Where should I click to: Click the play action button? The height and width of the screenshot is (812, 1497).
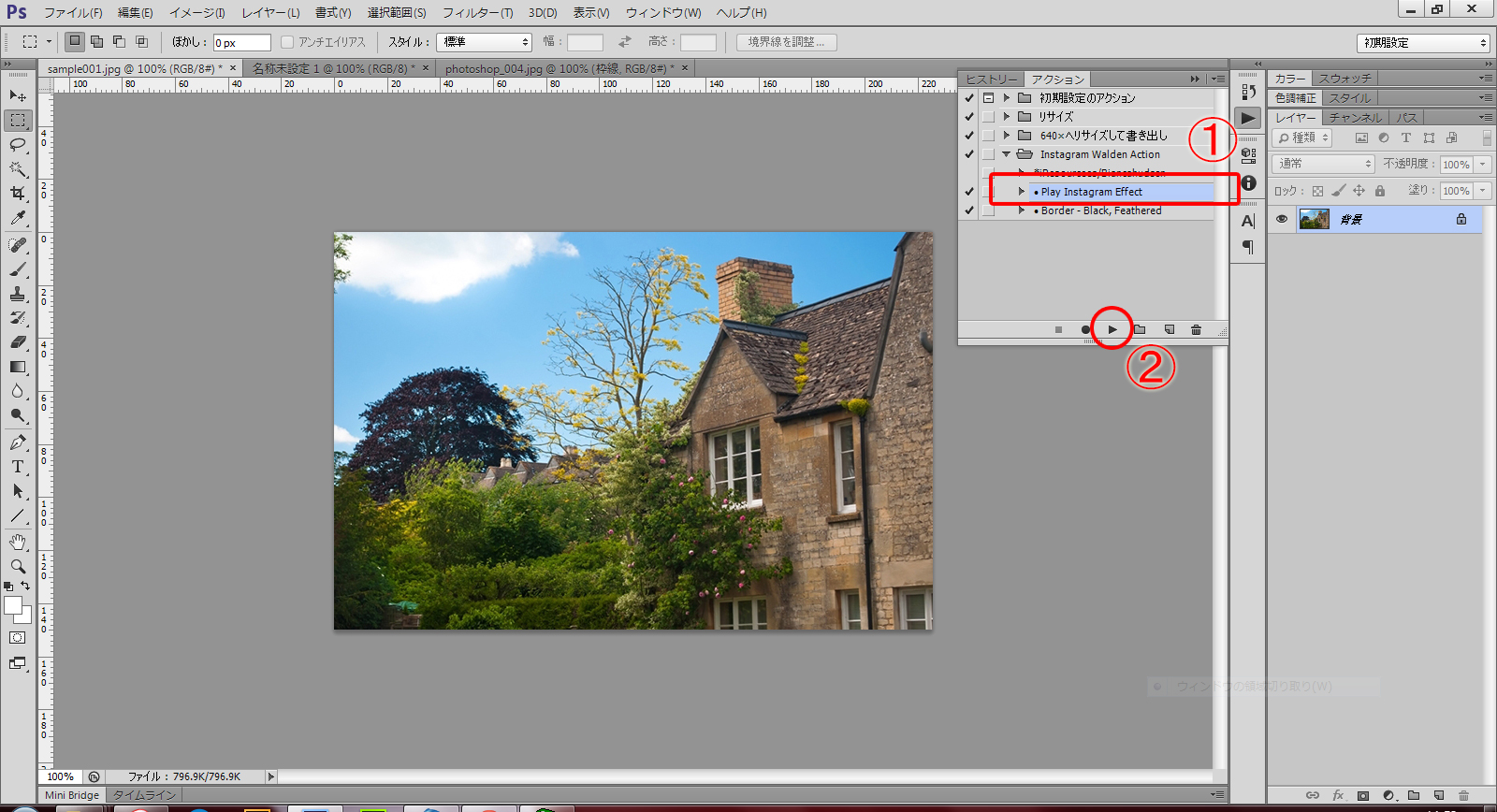click(1112, 329)
